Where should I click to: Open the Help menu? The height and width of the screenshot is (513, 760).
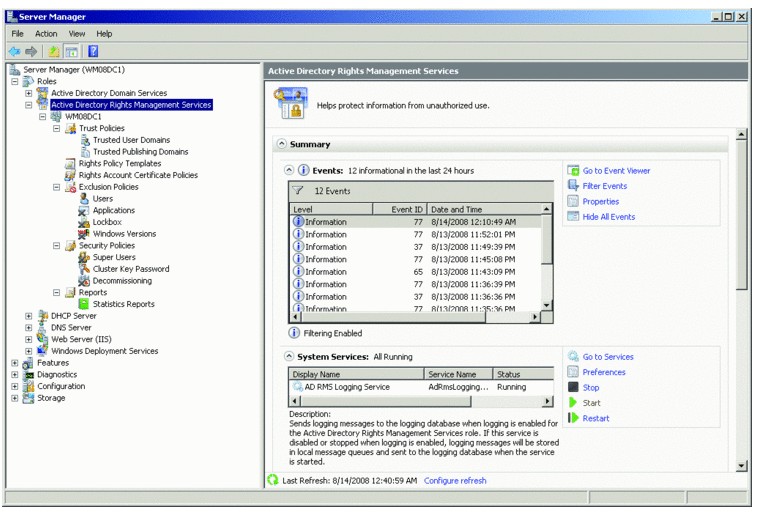(x=104, y=33)
